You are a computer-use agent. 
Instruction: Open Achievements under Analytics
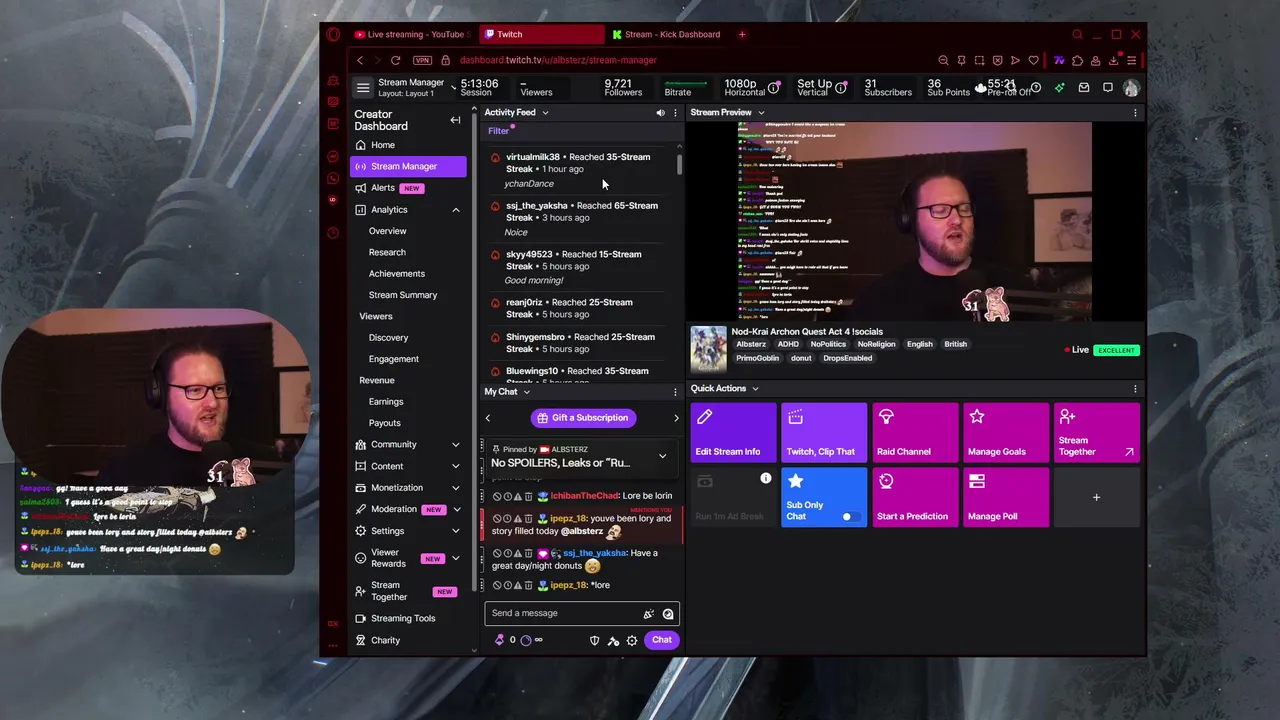coord(397,274)
